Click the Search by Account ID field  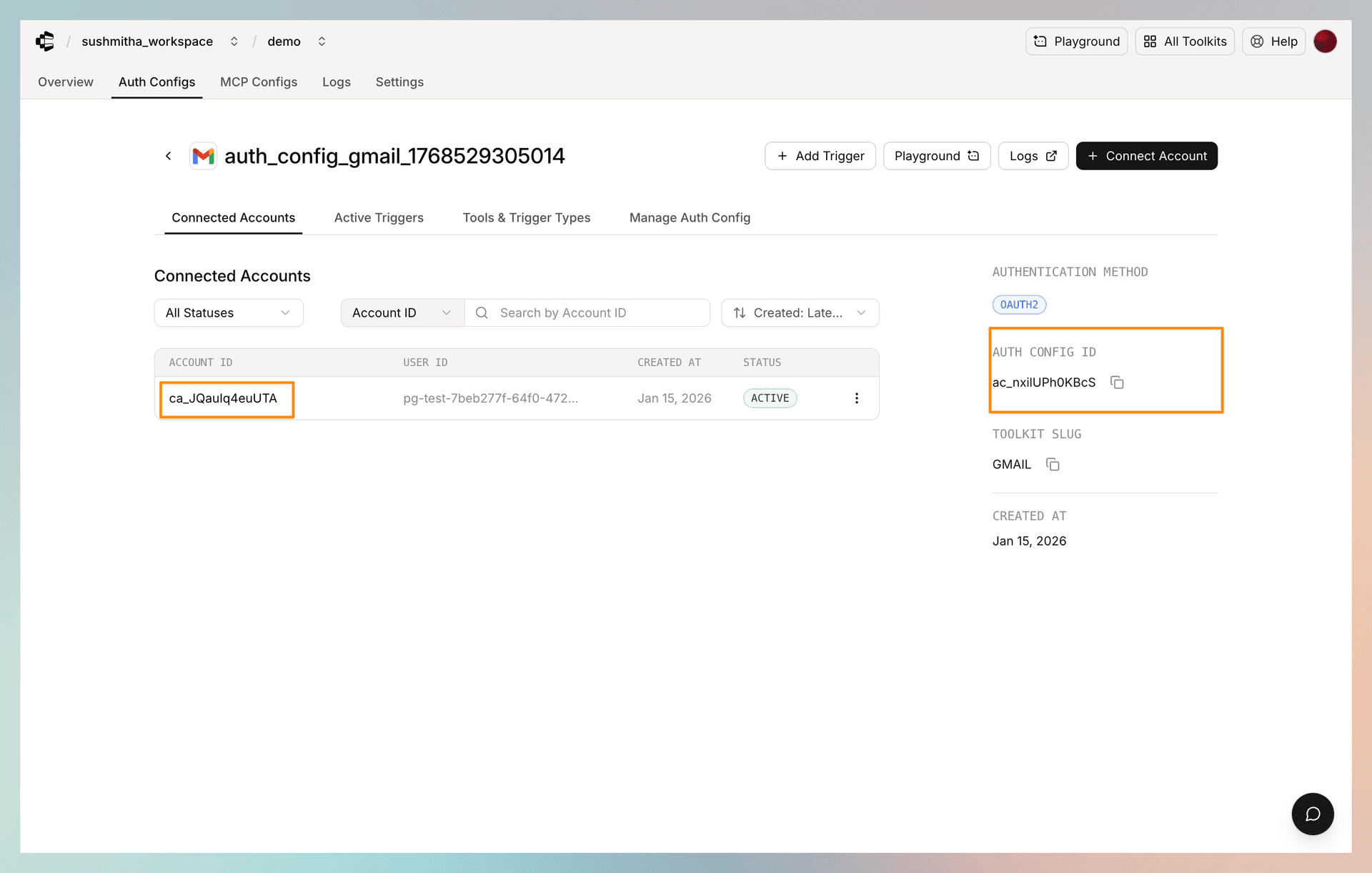pos(586,312)
